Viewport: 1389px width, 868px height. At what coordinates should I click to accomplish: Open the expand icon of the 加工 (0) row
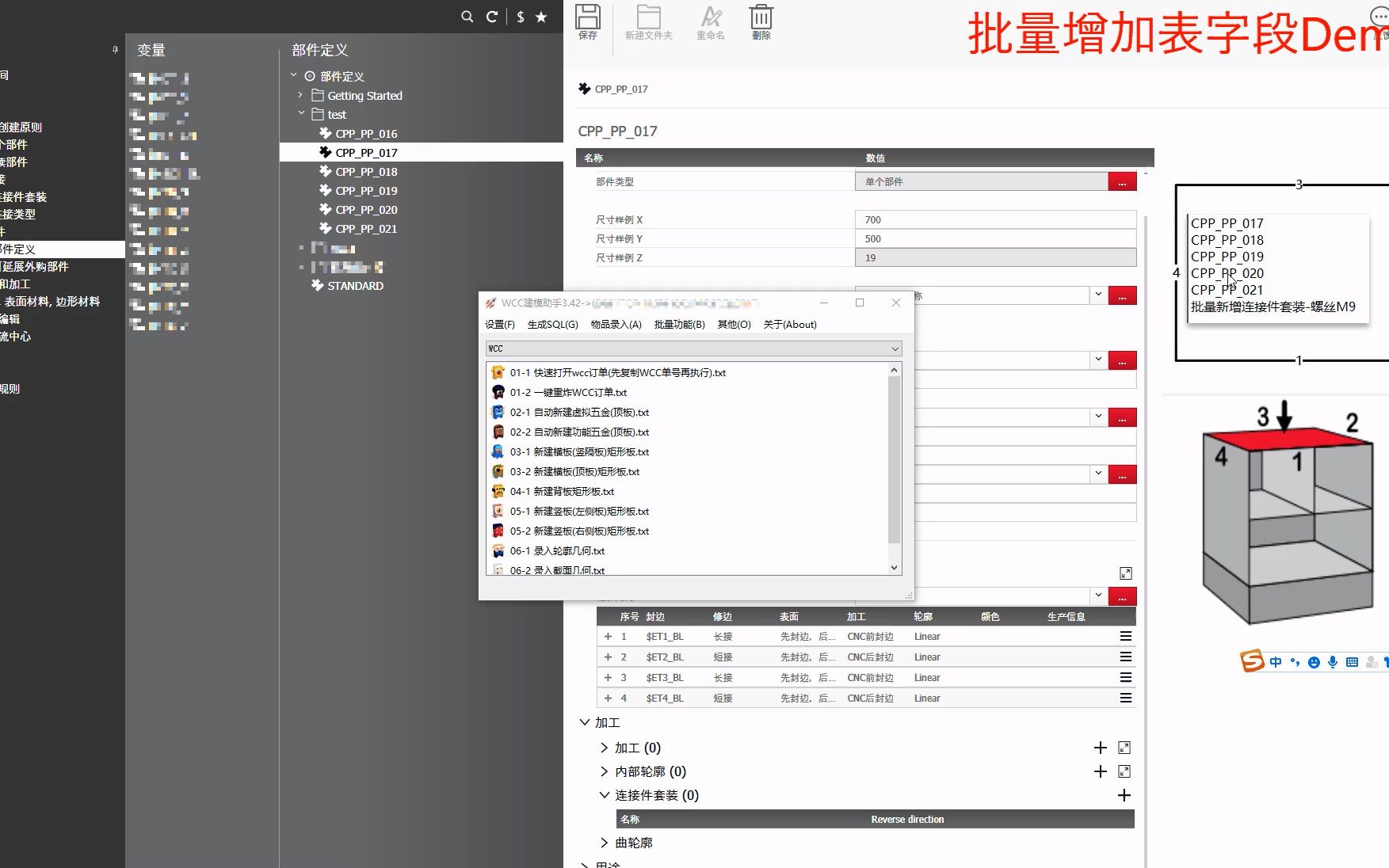tap(1124, 748)
